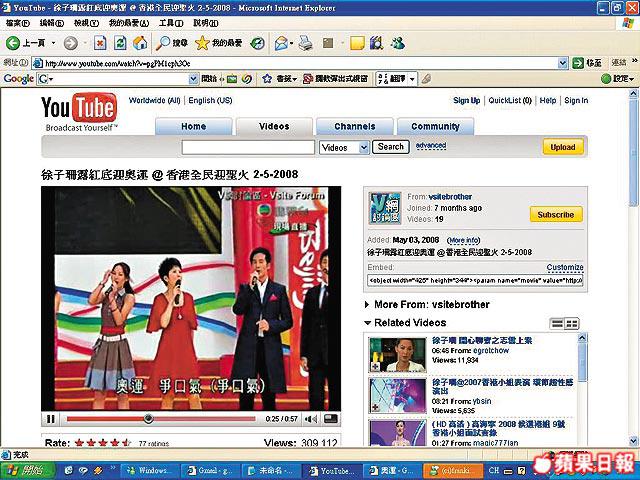The width and height of the screenshot is (640, 480).
Task: Click the yellow note toolbar icon
Action: (x=357, y=43)
